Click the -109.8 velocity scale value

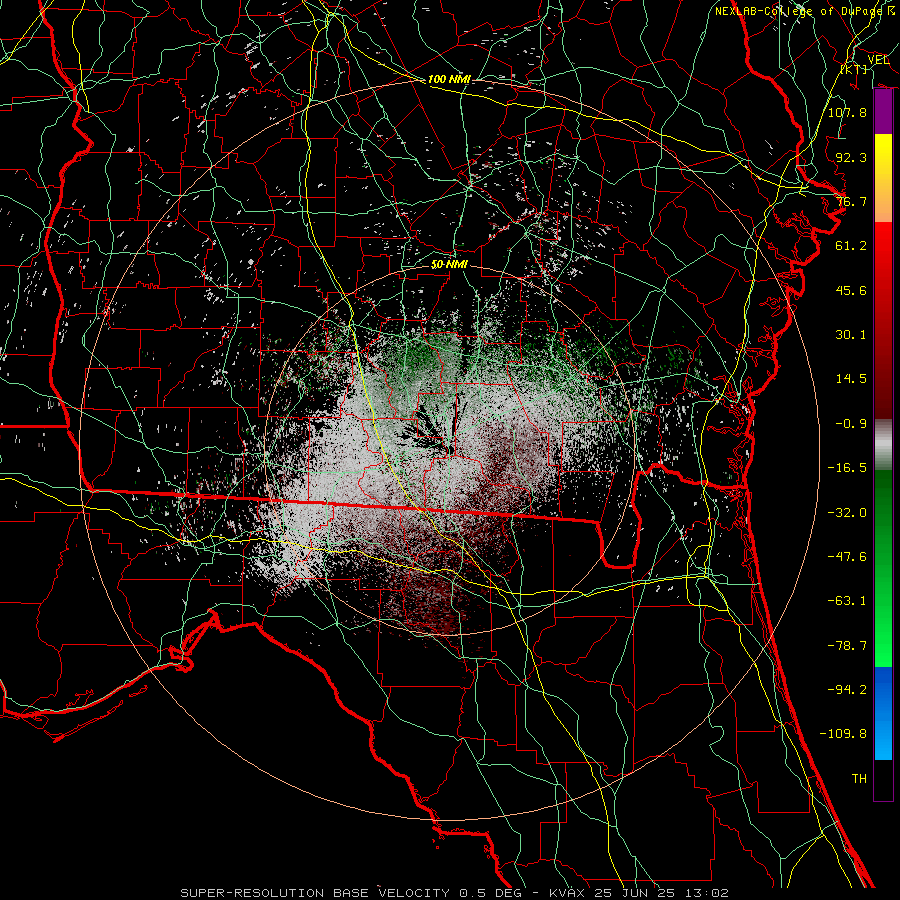(843, 734)
